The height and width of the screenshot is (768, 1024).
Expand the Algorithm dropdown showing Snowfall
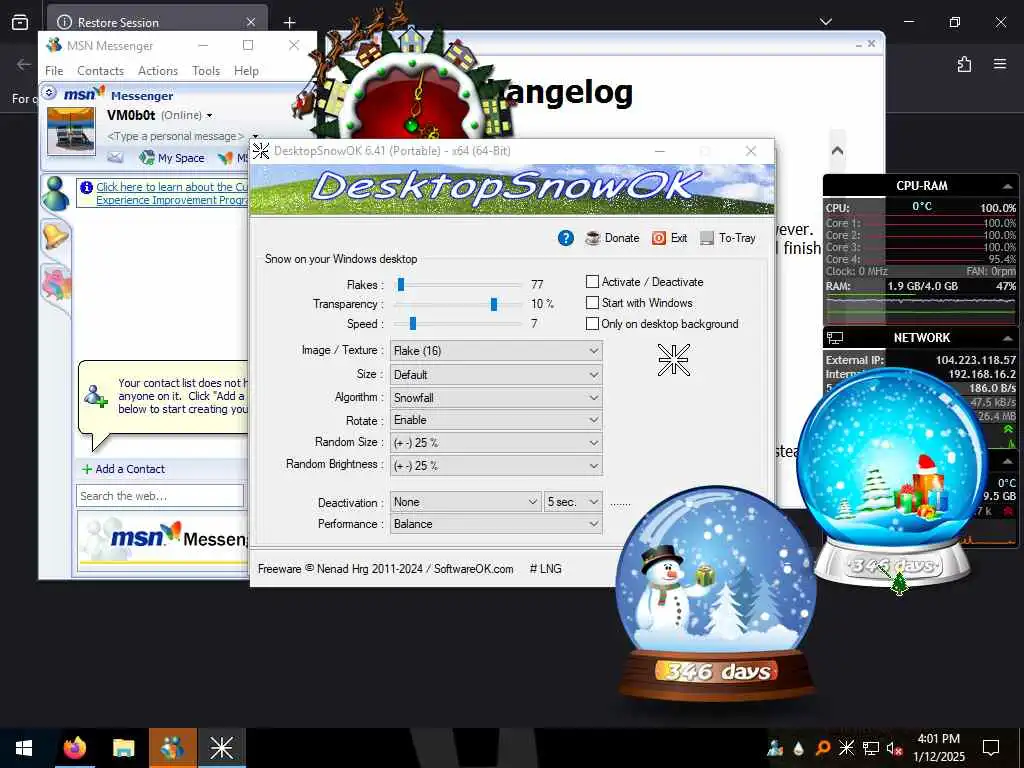tap(496, 398)
